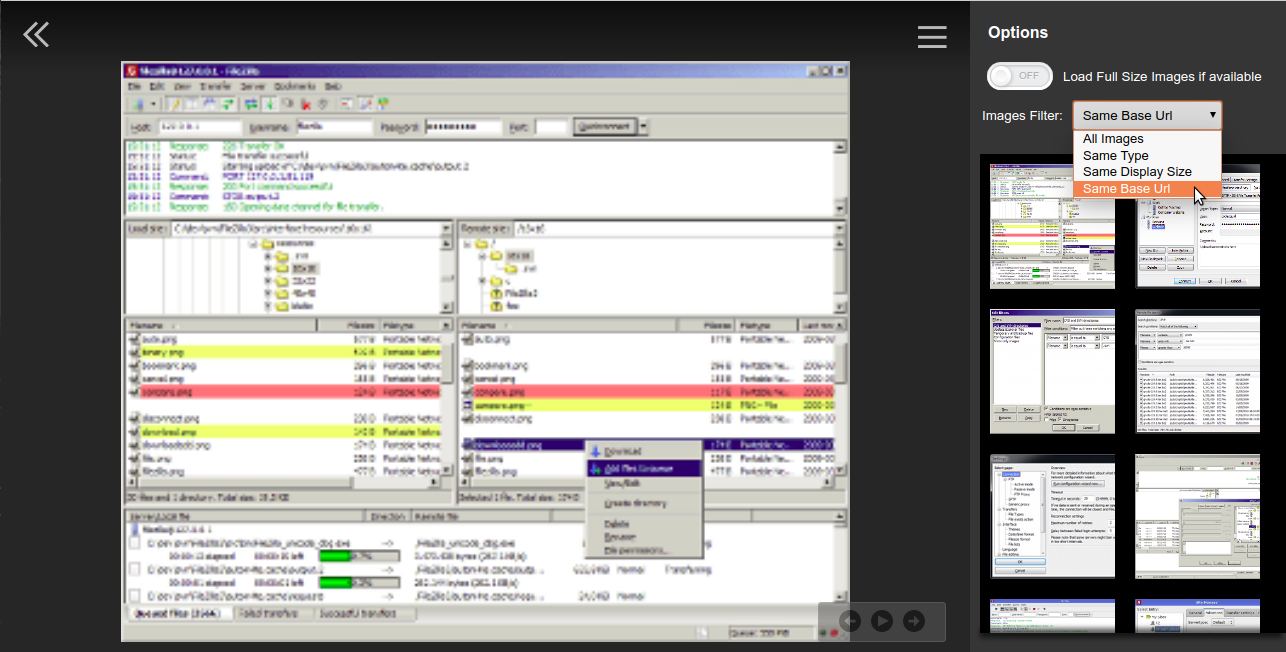
Task: Choose Same Display Size filter option
Action: pyautogui.click(x=1147, y=172)
